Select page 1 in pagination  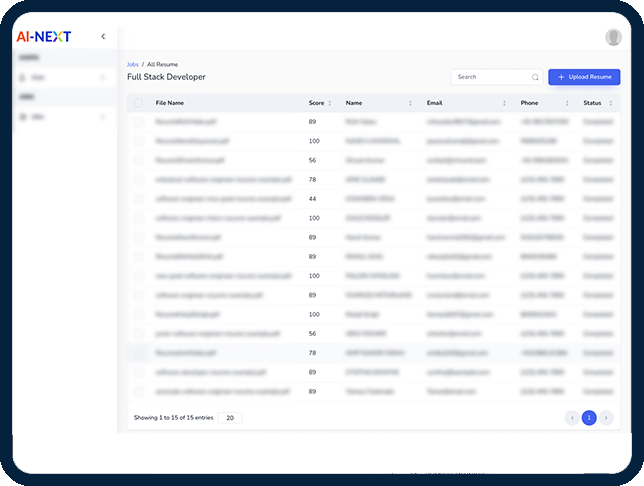(x=589, y=418)
